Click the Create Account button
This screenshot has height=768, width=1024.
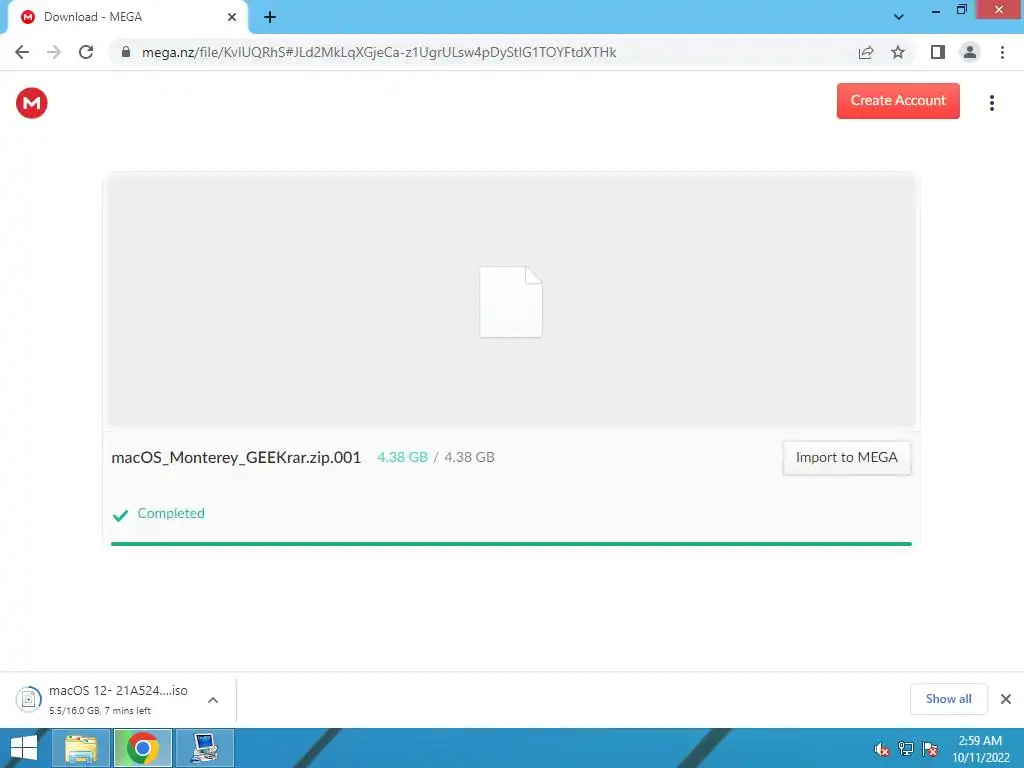point(898,101)
